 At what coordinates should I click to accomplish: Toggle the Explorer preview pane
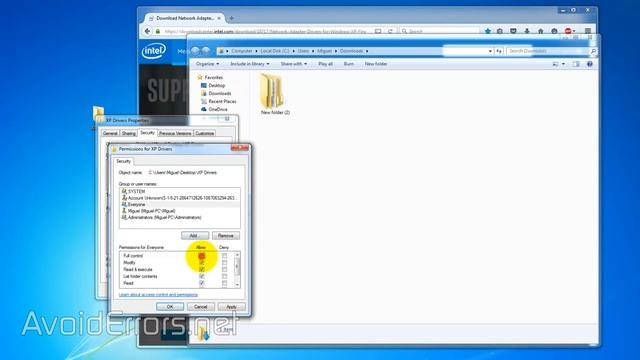(x=576, y=64)
